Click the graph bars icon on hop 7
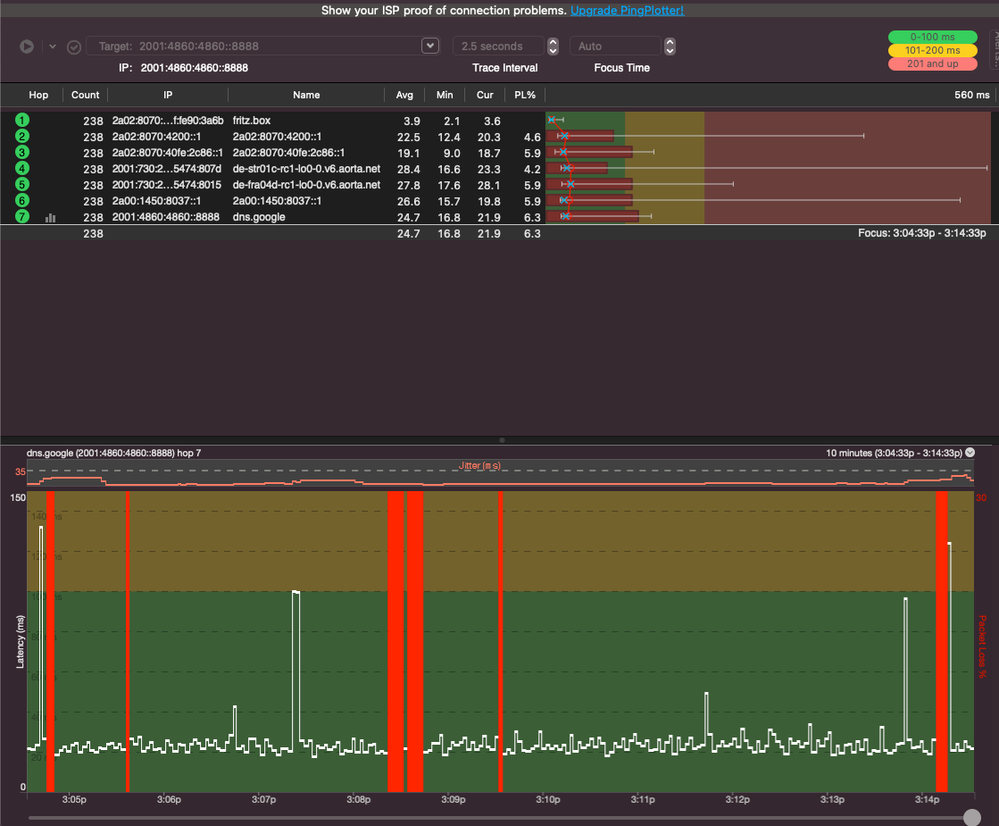Viewport: 999px width, 826px height. tap(50, 217)
